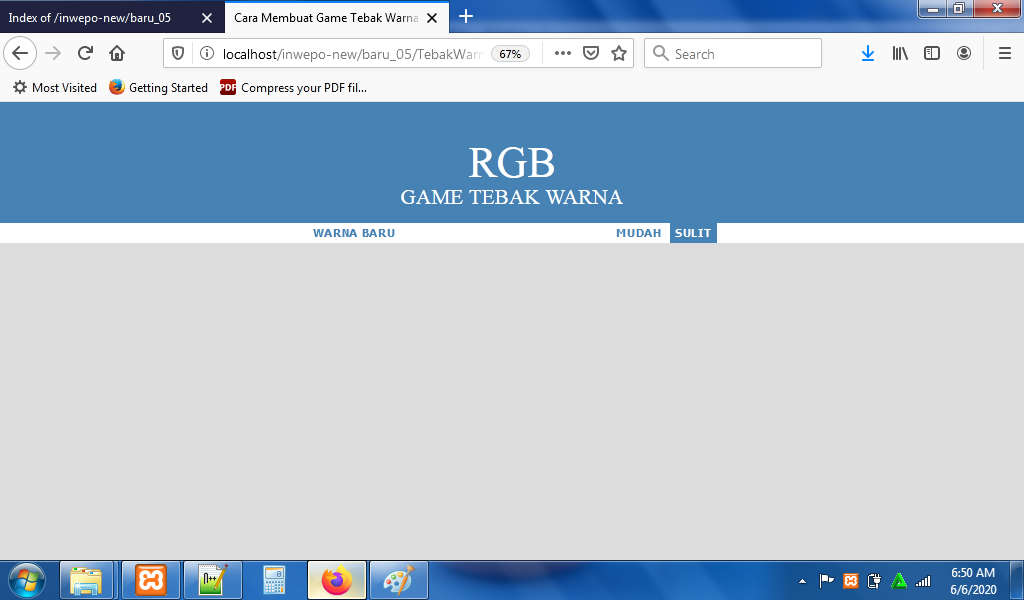Click GAME TEBAK WARNA subtitle
Screen dimensions: 1024x600
click(511, 197)
